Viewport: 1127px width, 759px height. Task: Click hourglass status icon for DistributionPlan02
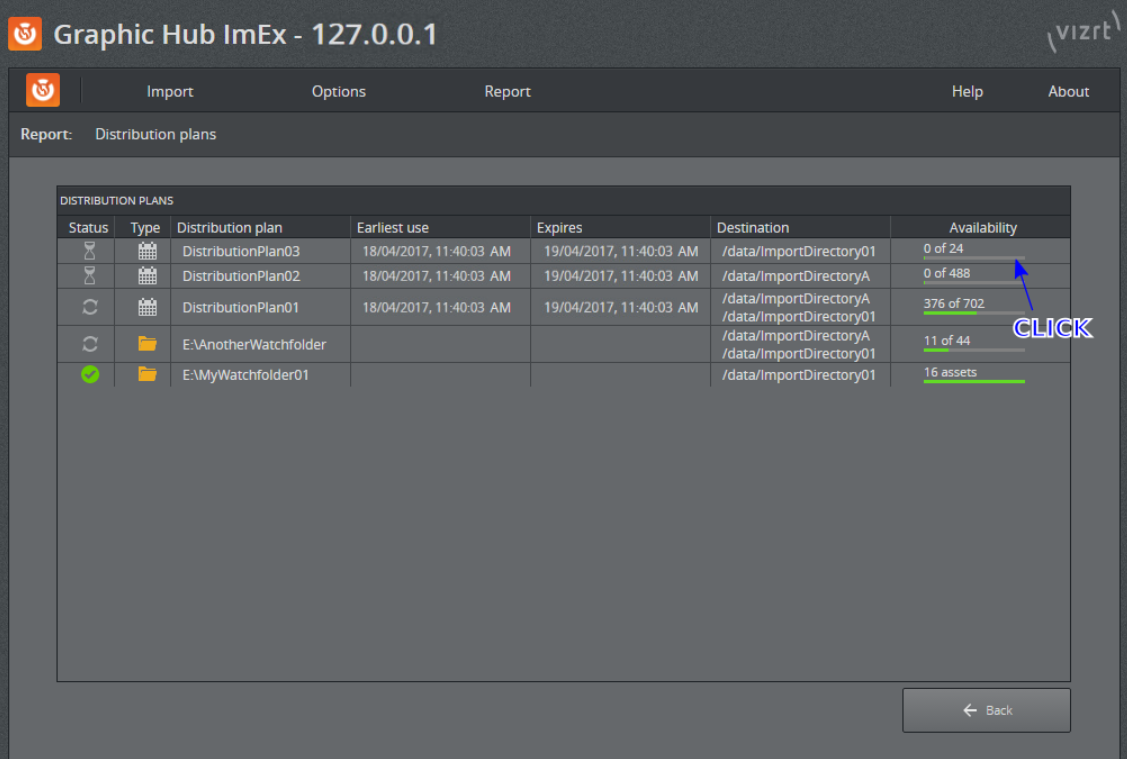coord(89,275)
